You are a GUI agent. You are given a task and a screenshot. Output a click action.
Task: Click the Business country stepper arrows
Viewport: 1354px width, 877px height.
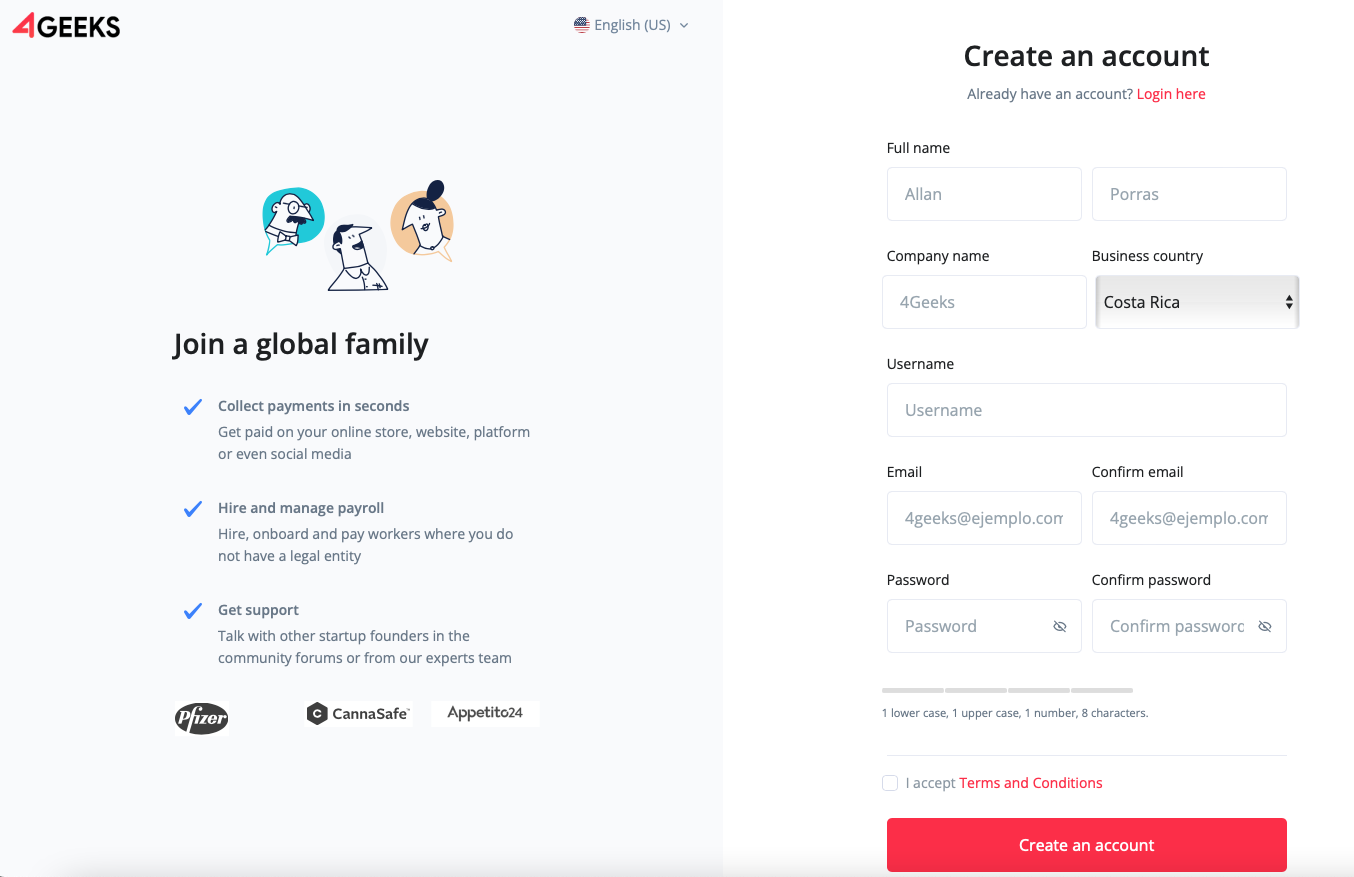(x=1289, y=302)
